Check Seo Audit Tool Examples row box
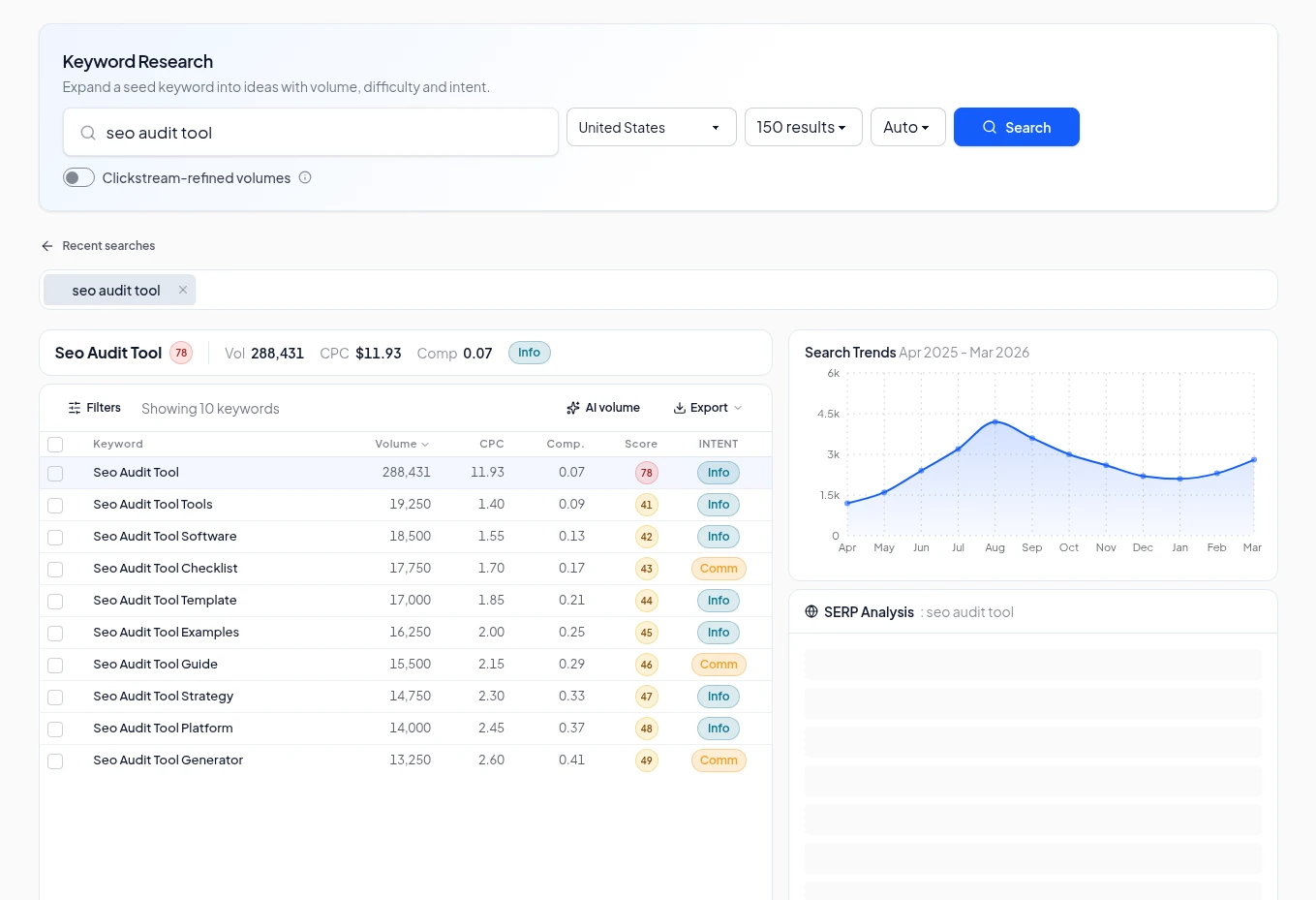 (x=55, y=634)
